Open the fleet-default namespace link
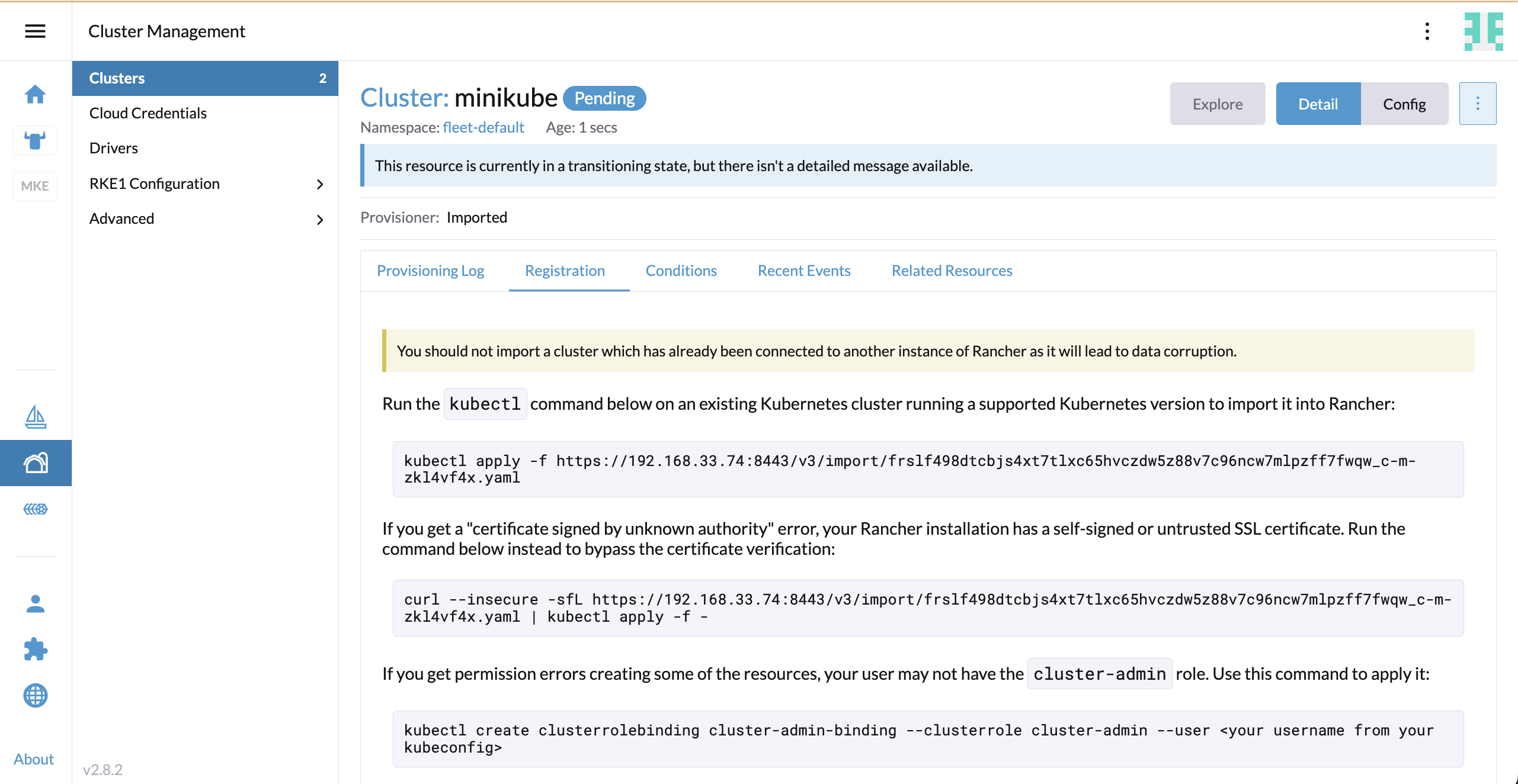Viewport: 1518px width, 784px height. (x=483, y=127)
